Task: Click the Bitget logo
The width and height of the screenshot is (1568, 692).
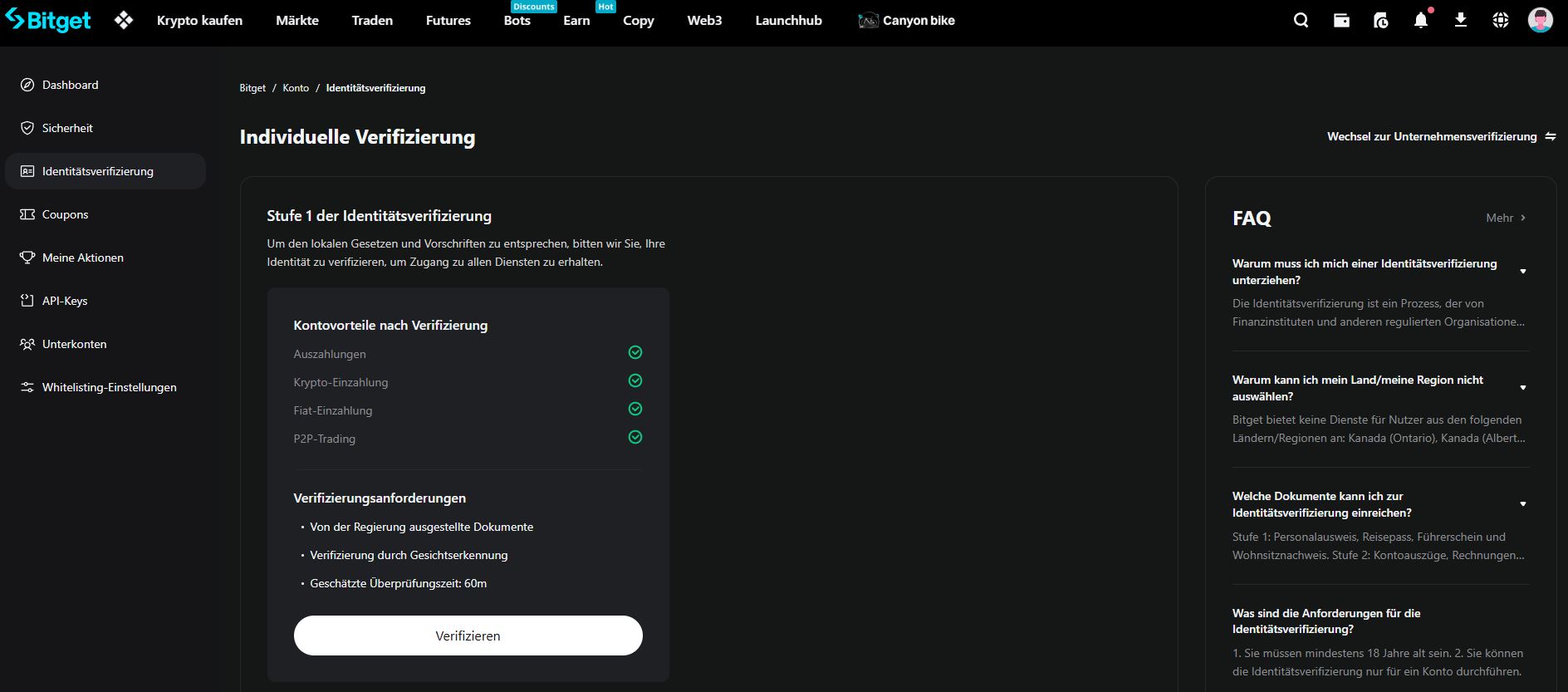Action: tap(49, 21)
